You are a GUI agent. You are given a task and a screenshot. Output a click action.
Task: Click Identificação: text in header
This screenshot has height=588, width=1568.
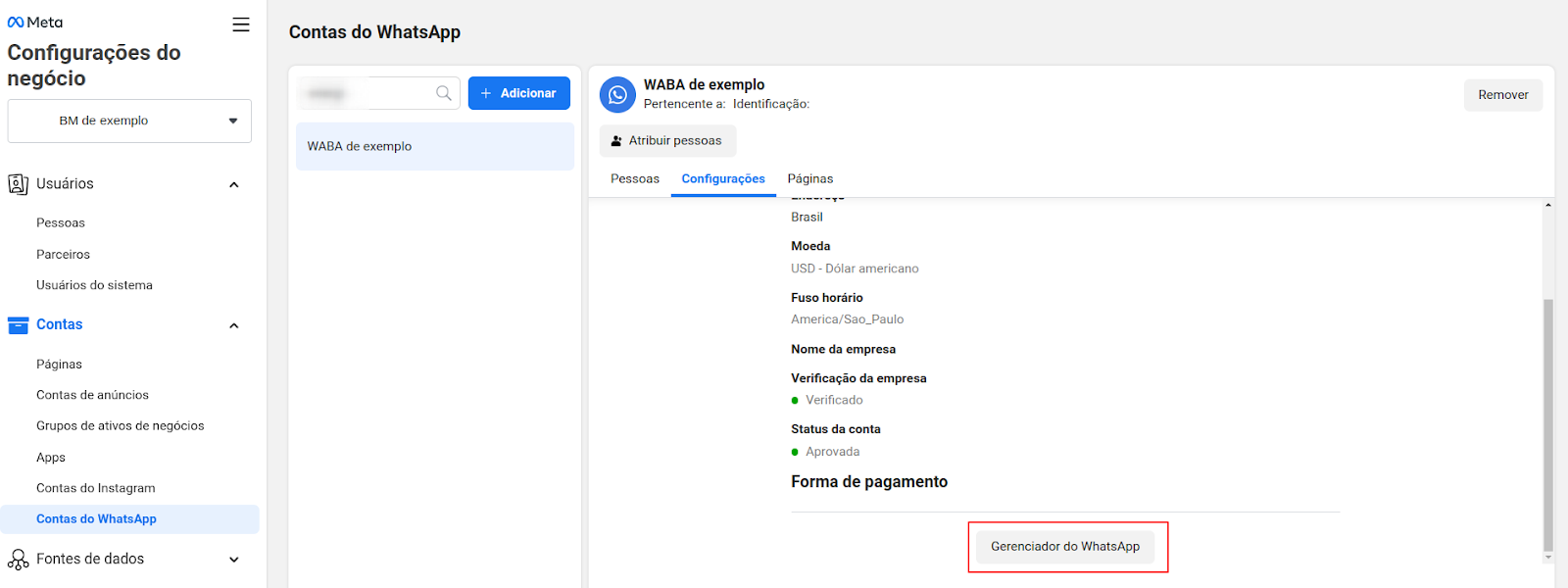(771, 104)
